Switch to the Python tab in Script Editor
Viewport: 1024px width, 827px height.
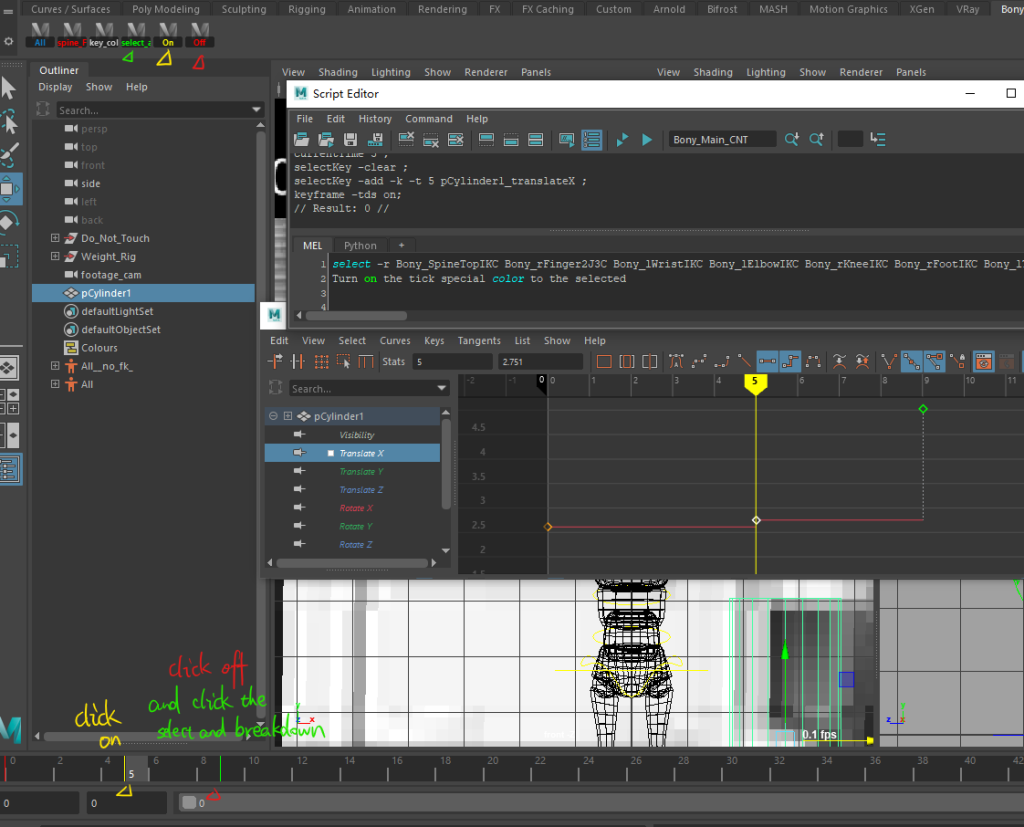360,246
